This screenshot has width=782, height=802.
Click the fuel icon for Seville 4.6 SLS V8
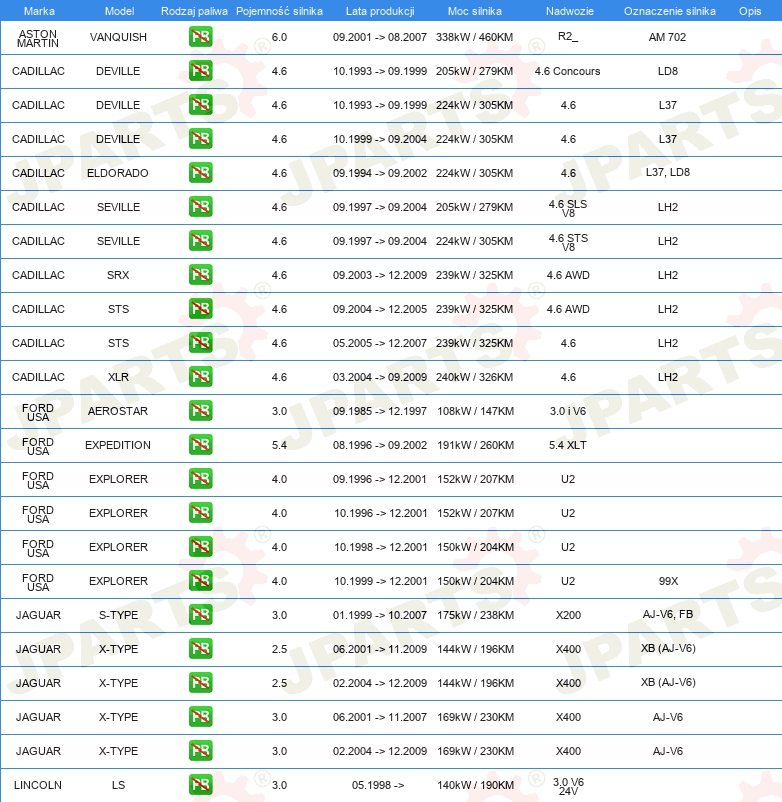200,207
